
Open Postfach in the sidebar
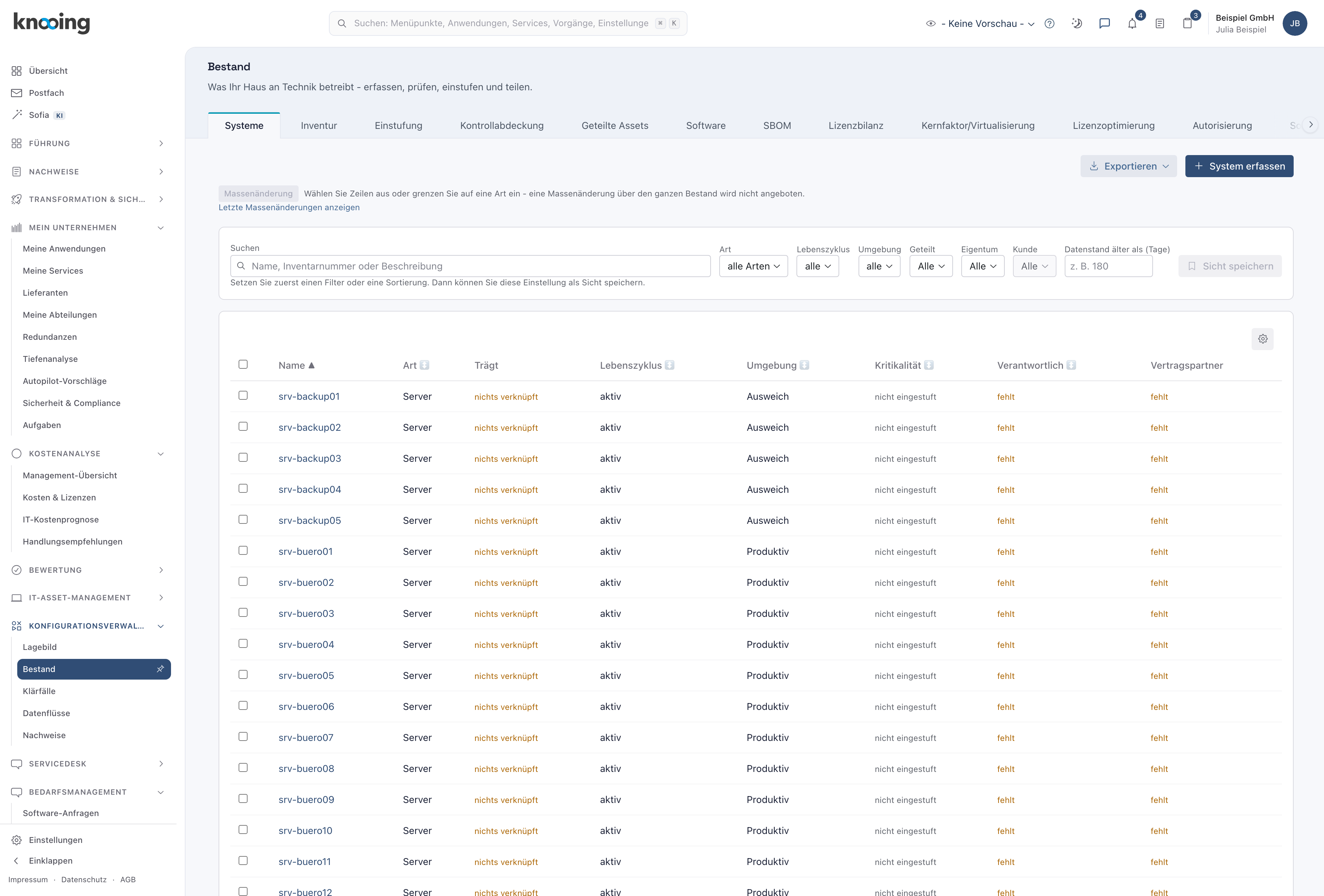click(47, 93)
